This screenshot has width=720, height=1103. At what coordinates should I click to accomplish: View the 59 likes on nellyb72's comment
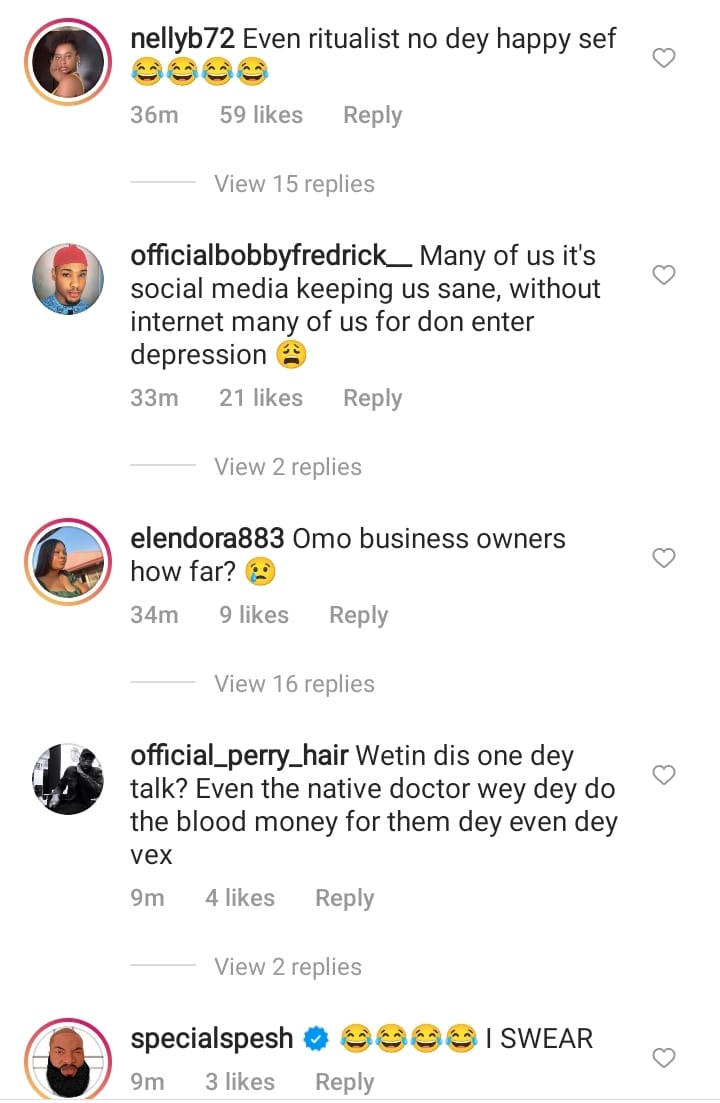(x=261, y=116)
